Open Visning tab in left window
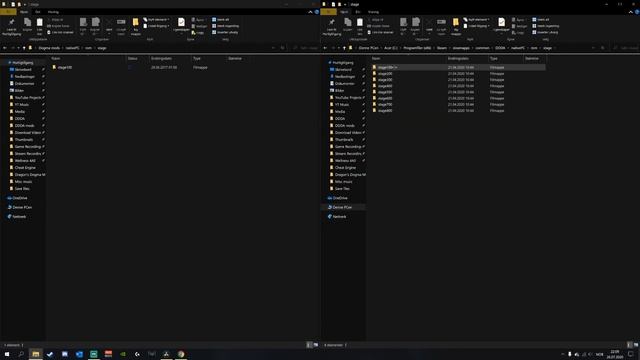 pyautogui.click(x=53, y=12)
